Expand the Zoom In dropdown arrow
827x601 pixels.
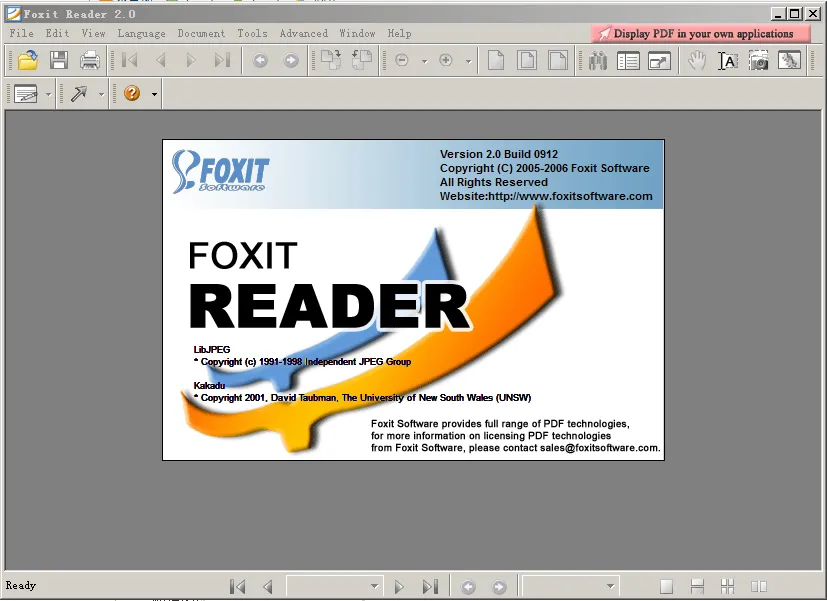(x=468, y=62)
